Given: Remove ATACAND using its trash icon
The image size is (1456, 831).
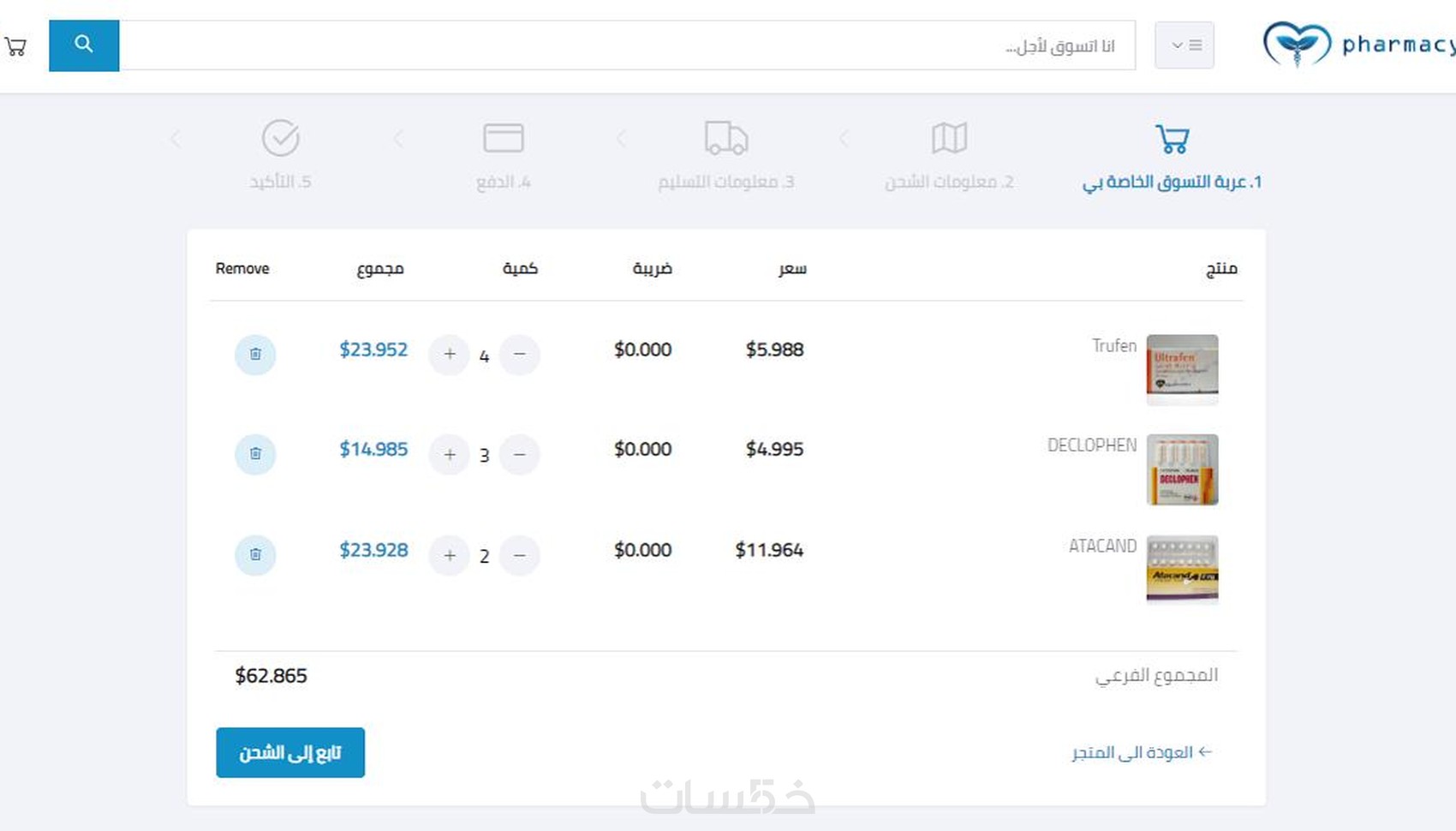Looking at the screenshot, I should point(255,554).
